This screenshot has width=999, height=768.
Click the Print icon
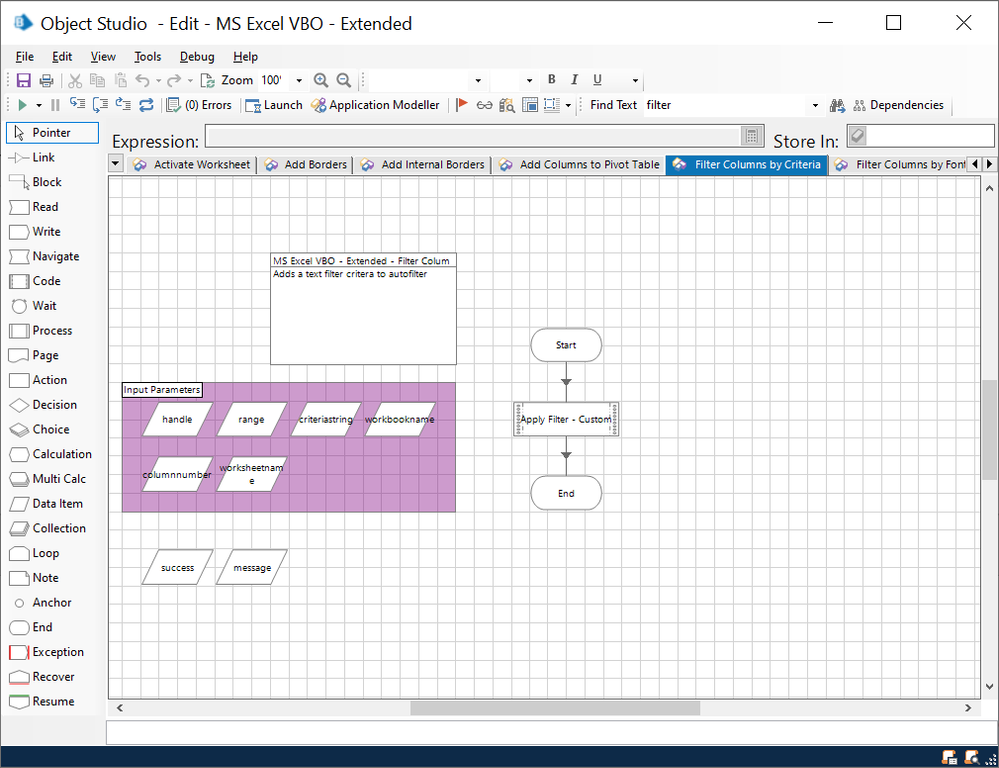click(47, 80)
